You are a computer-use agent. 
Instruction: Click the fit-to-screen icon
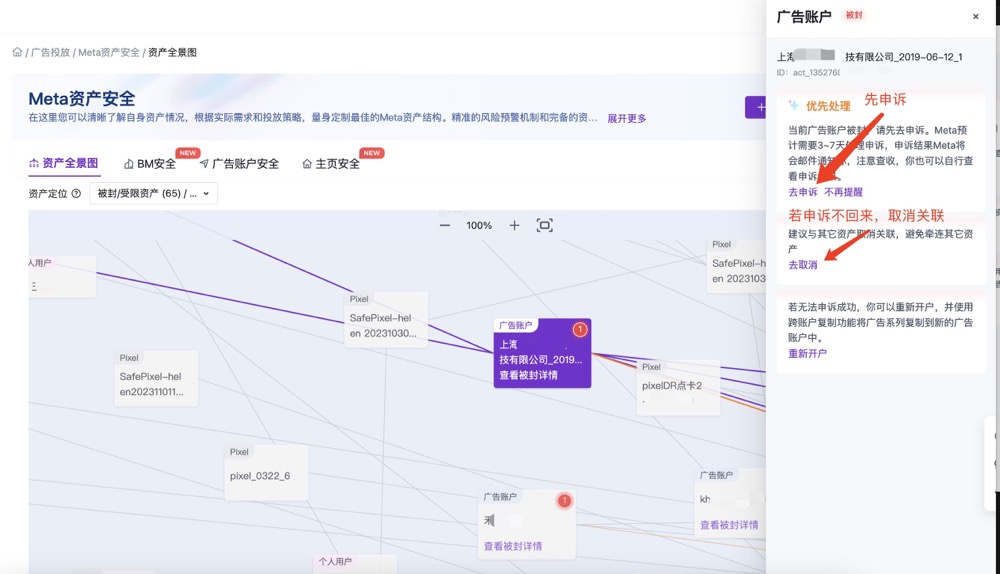coord(545,225)
